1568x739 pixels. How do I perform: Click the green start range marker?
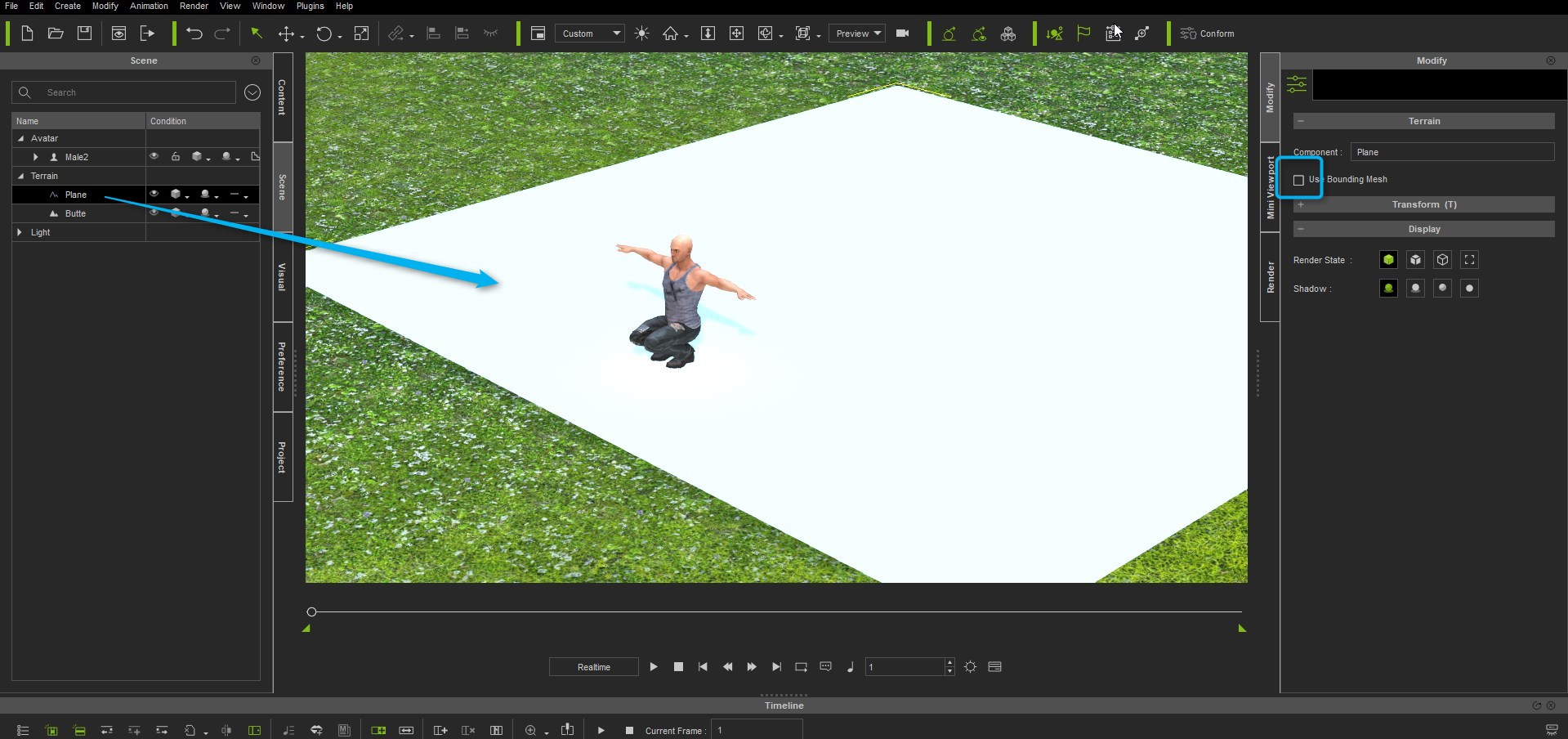point(306,629)
